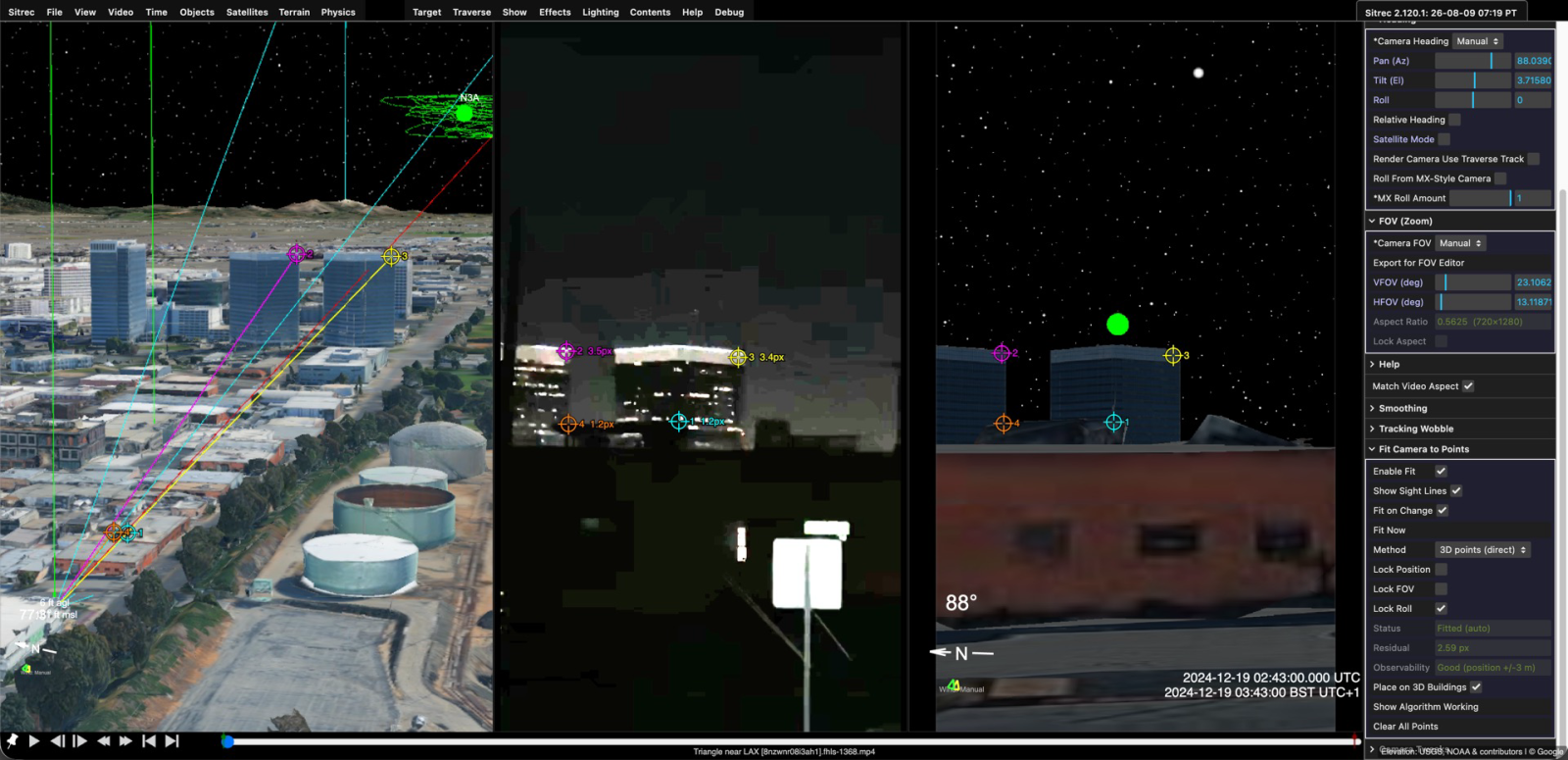Toggle Relative Heading checkbox
The height and width of the screenshot is (760, 1568).
click(x=1454, y=120)
